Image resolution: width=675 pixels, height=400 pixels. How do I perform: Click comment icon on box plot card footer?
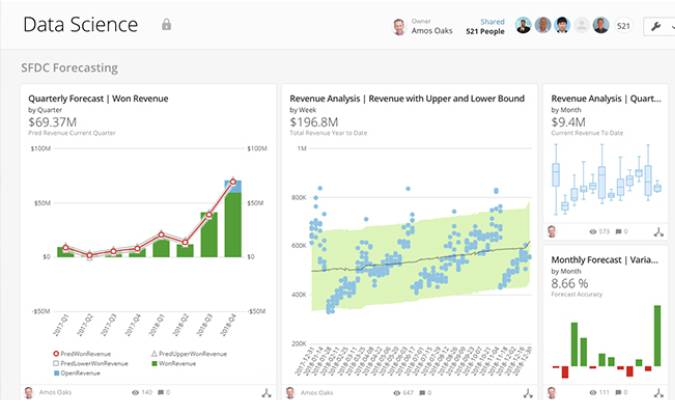click(618, 231)
